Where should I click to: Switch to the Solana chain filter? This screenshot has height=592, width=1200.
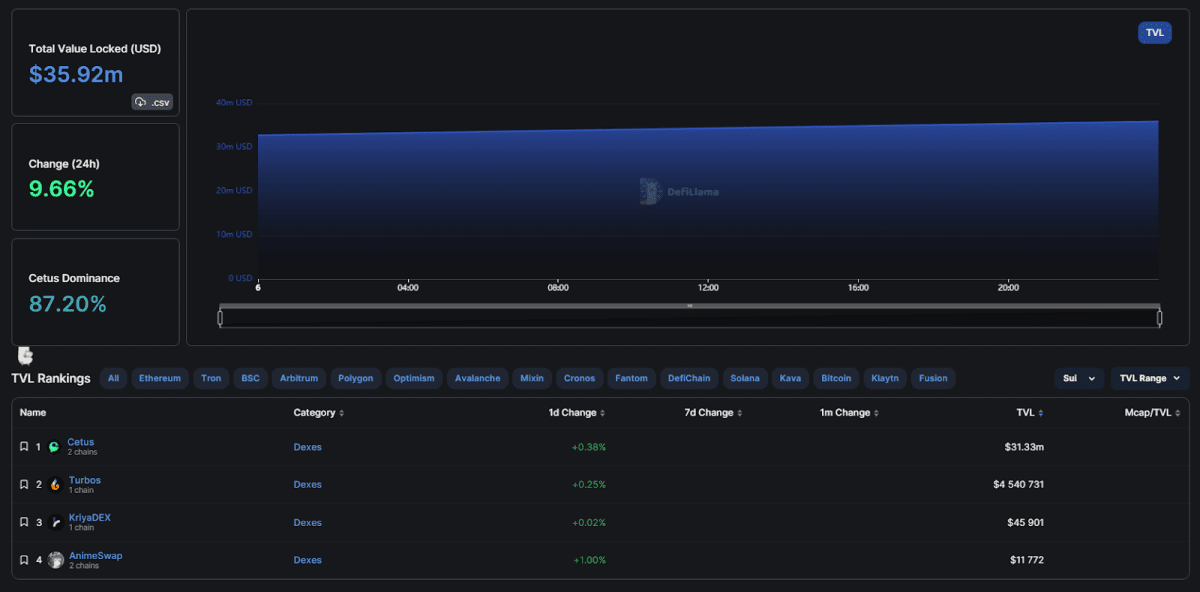point(745,378)
